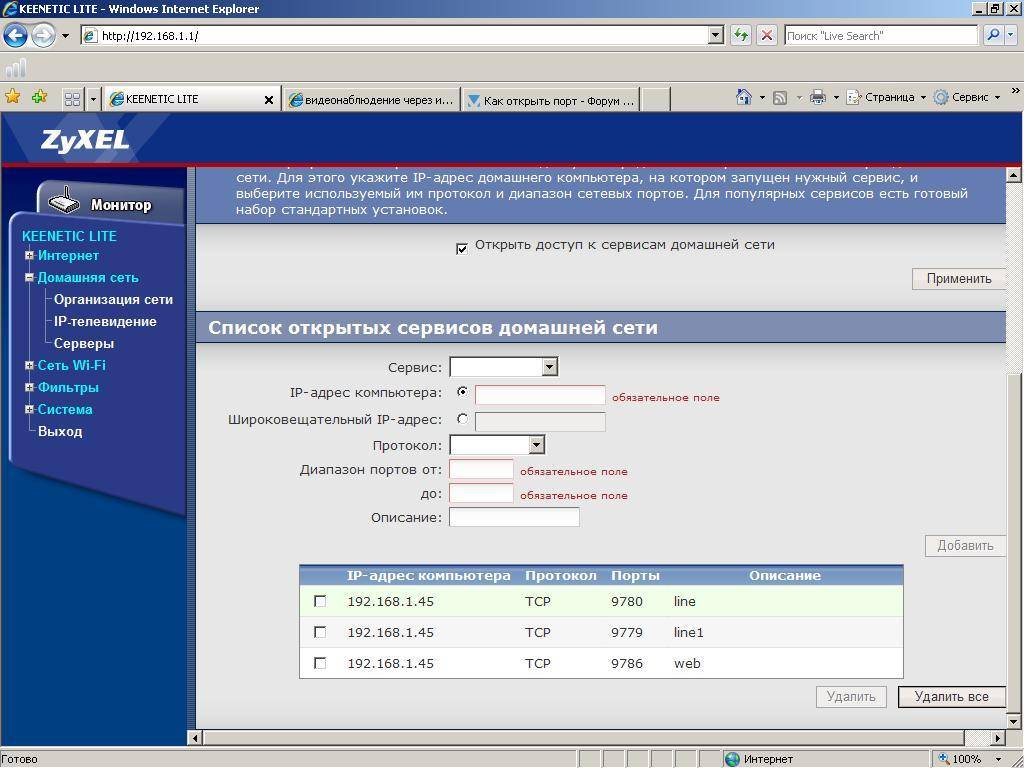This screenshot has width=1024, height=768.
Task: Click the Refresh page icon
Action: [x=741, y=35]
